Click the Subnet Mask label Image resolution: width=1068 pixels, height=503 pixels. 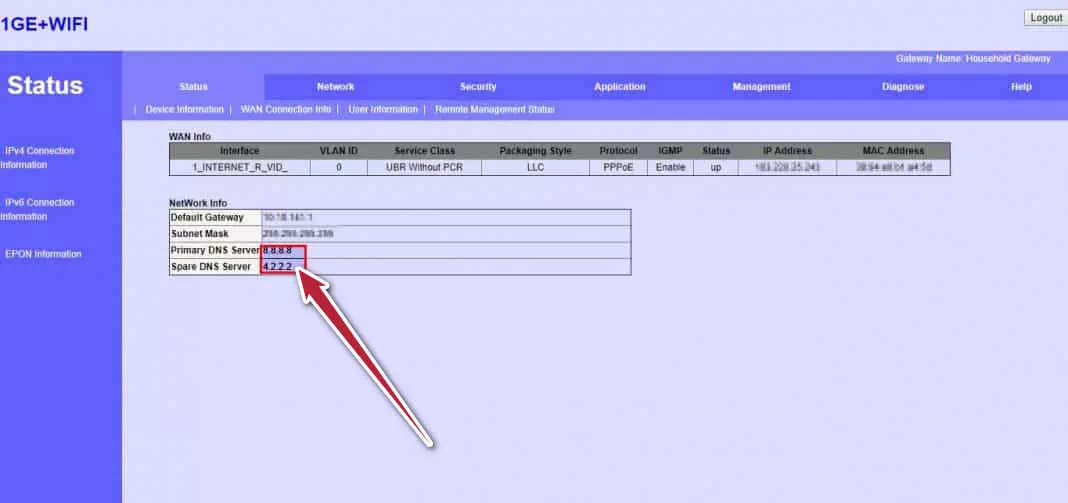(x=198, y=234)
